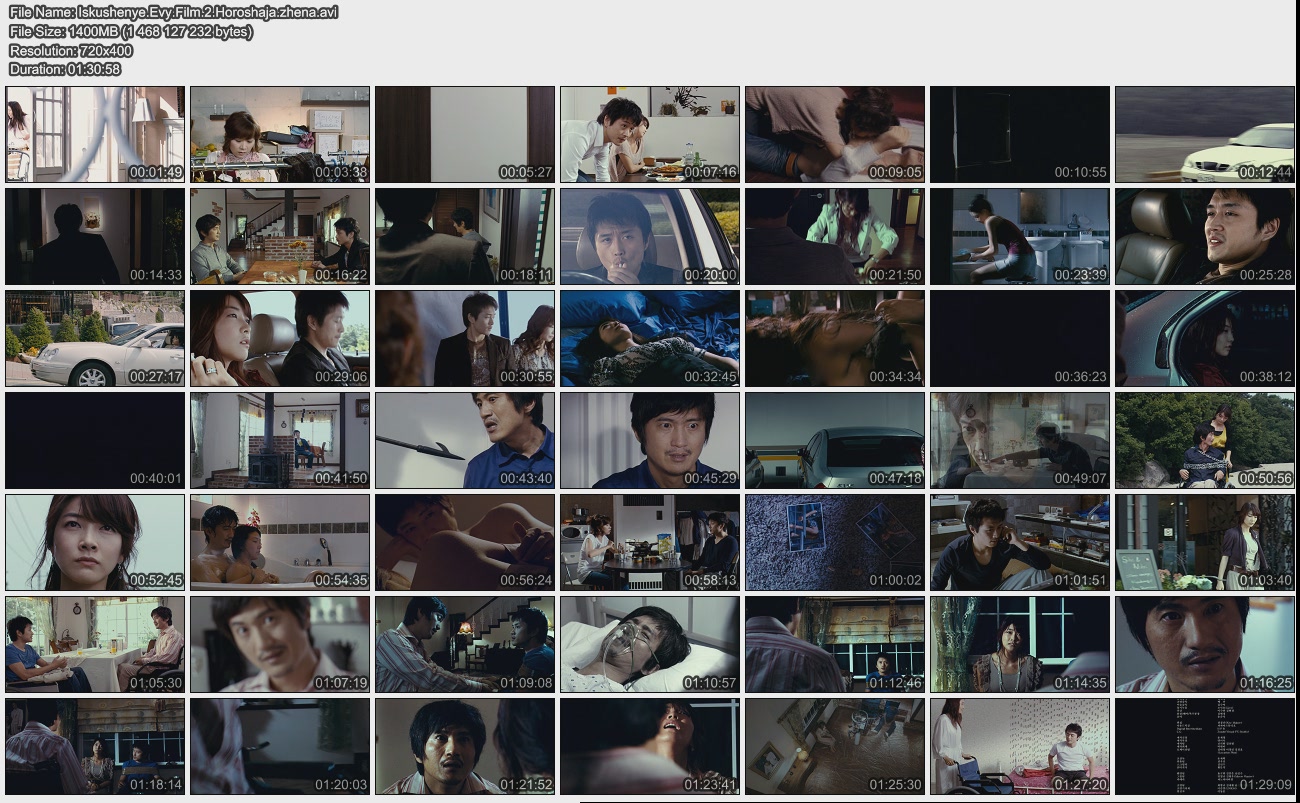Click the dark thumbnail timestamped 00:40:01
Viewport: 1300px width, 803px height.
tap(95, 440)
